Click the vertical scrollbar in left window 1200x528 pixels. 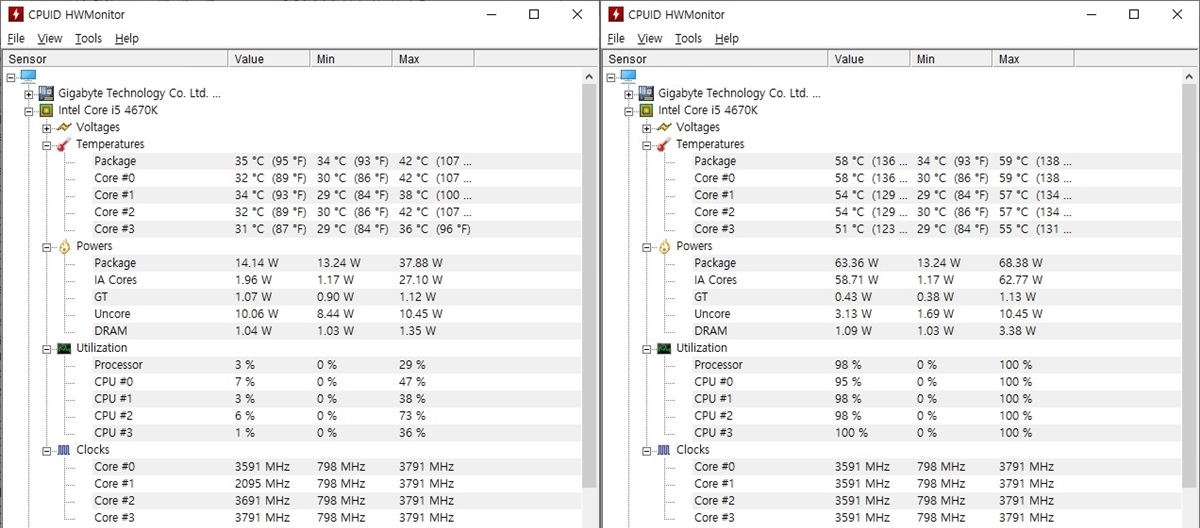pos(588,298)
